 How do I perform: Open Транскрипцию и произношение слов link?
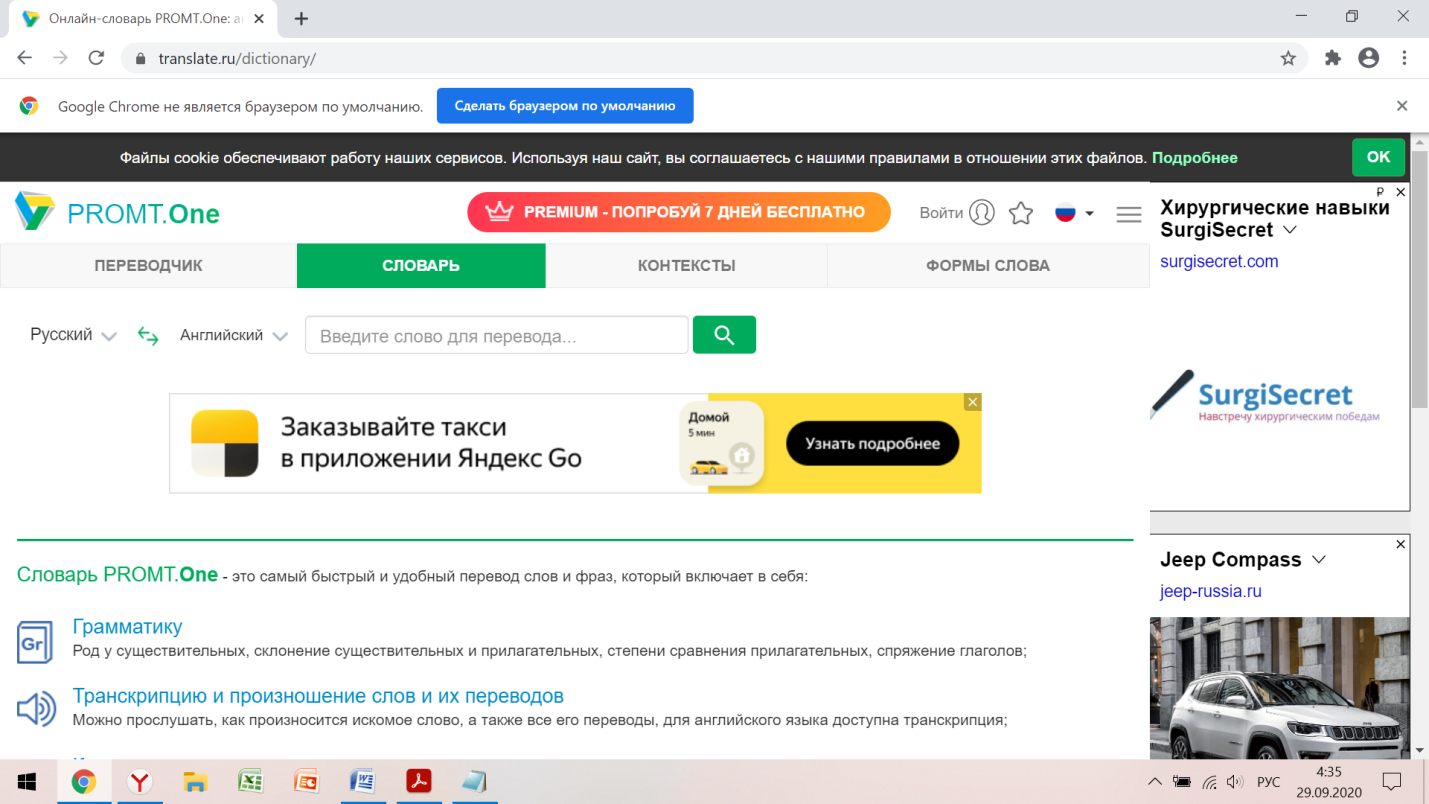click(318, 696)
